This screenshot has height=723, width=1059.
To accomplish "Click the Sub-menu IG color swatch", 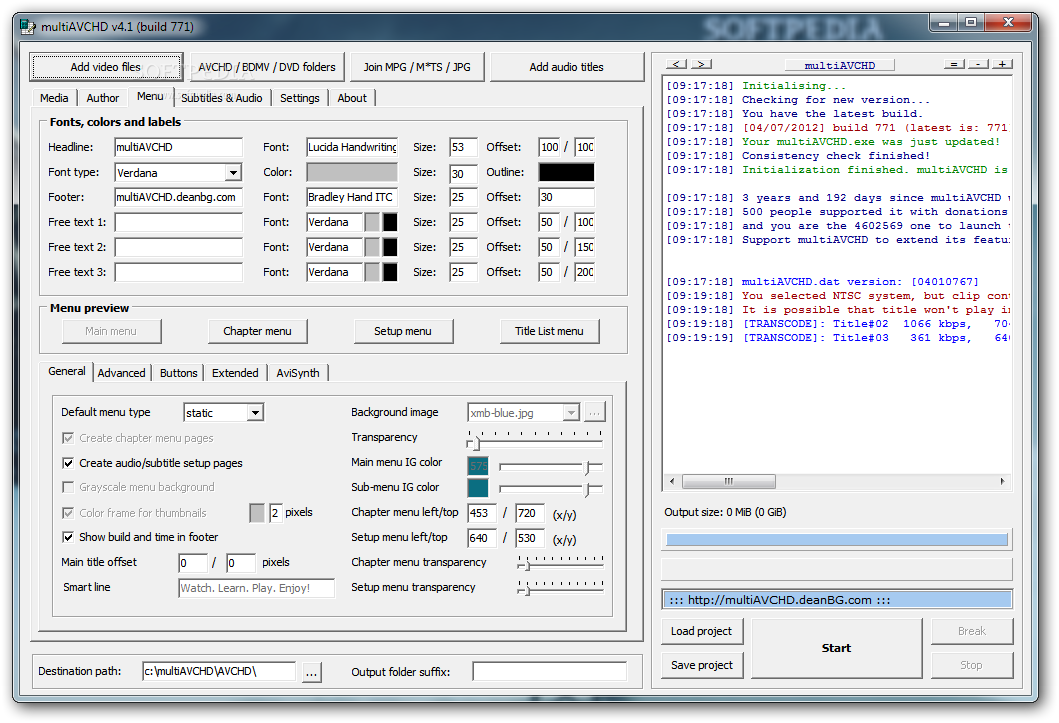I will 477,488.
